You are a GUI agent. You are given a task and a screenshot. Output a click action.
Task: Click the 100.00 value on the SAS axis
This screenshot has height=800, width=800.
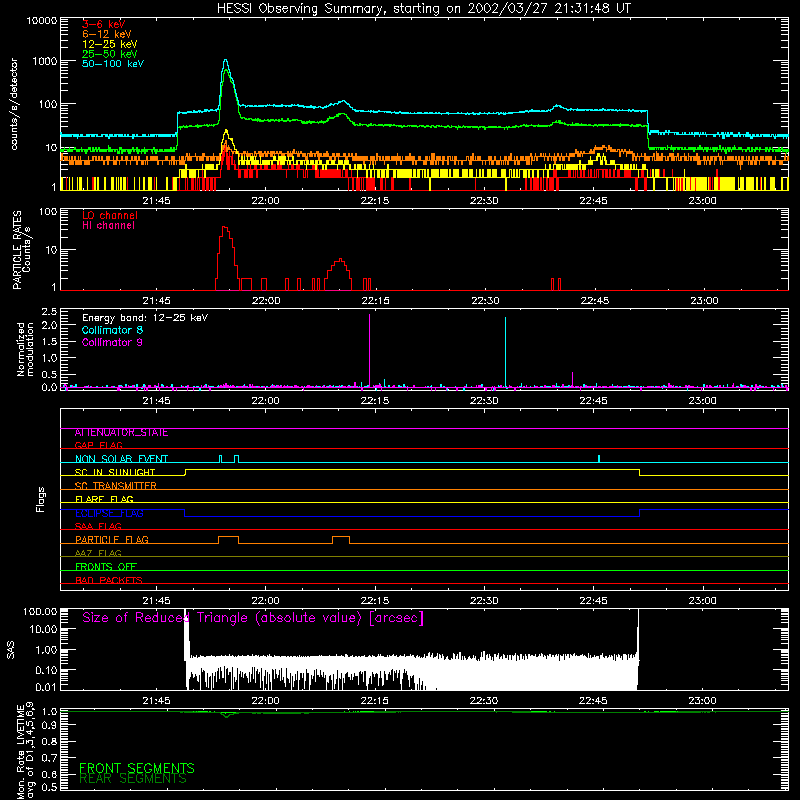tap(40, 612)
